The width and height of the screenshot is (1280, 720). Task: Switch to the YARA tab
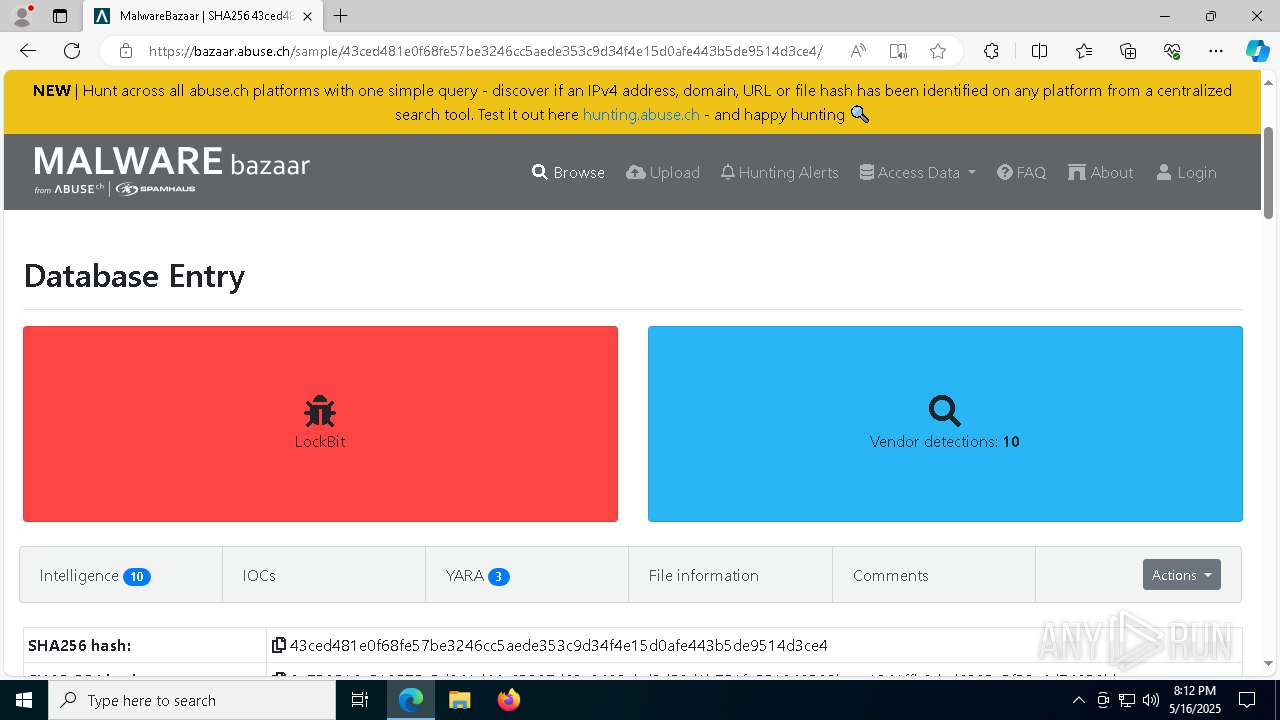(527, 575)
